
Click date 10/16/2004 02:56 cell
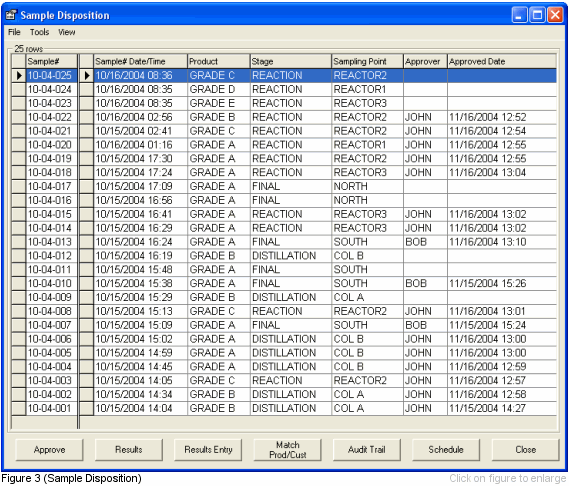pyautogui.click(x=140, y=117)
